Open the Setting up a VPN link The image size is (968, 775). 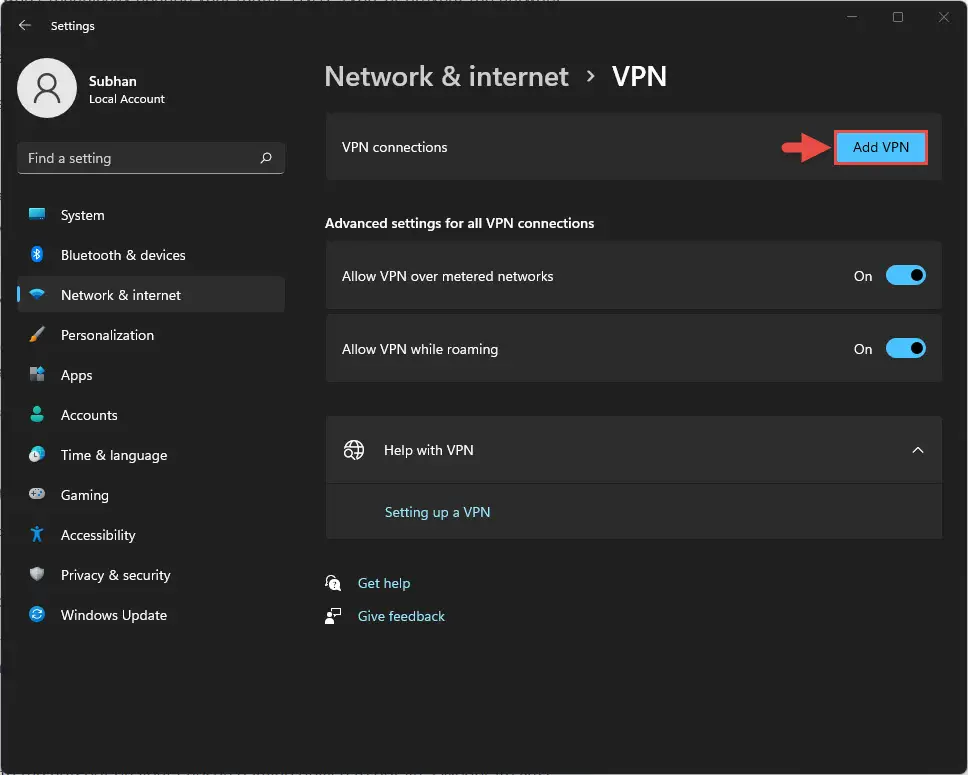[437, 512]
